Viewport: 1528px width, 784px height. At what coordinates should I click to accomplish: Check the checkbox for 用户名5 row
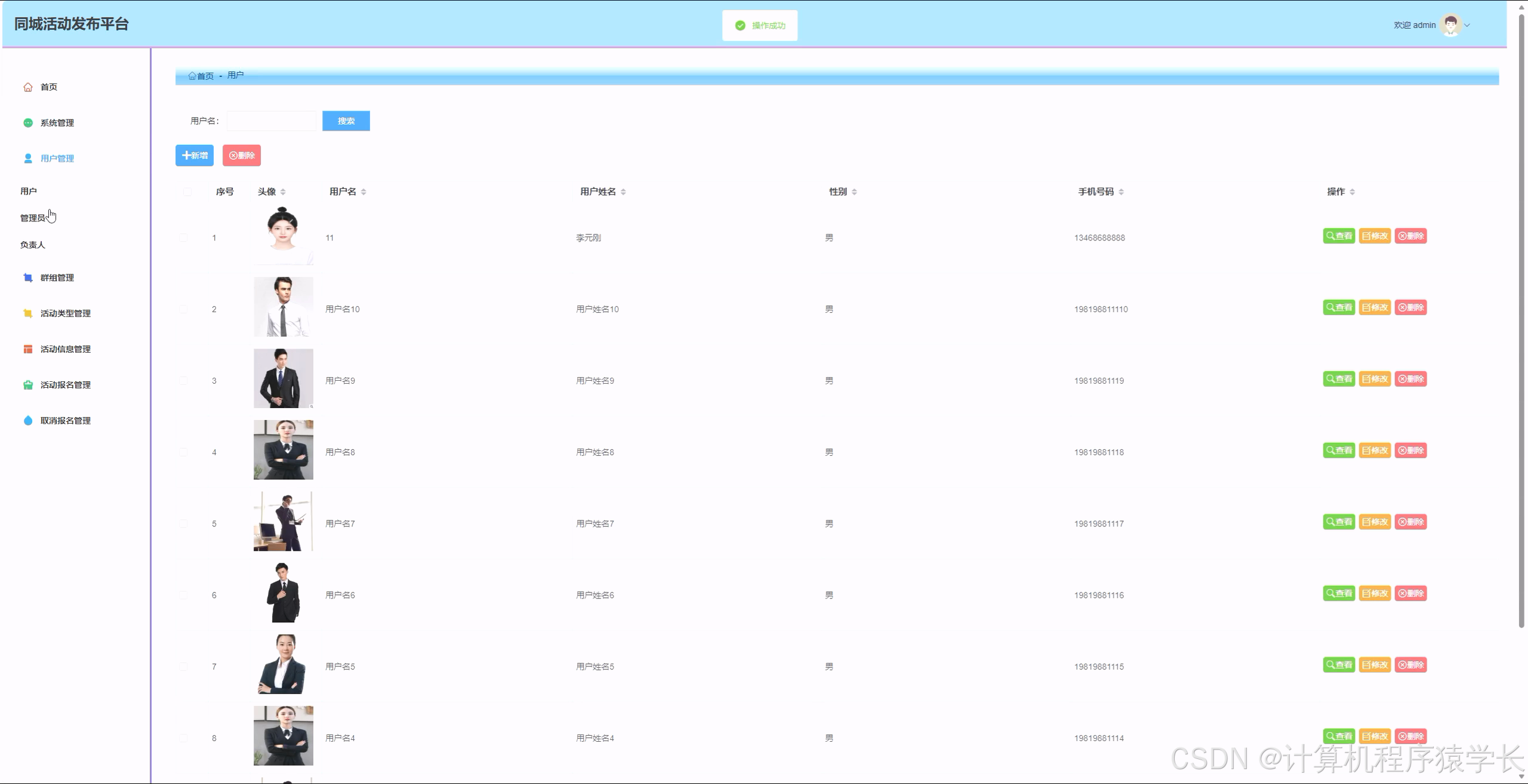tap(183, 667)
